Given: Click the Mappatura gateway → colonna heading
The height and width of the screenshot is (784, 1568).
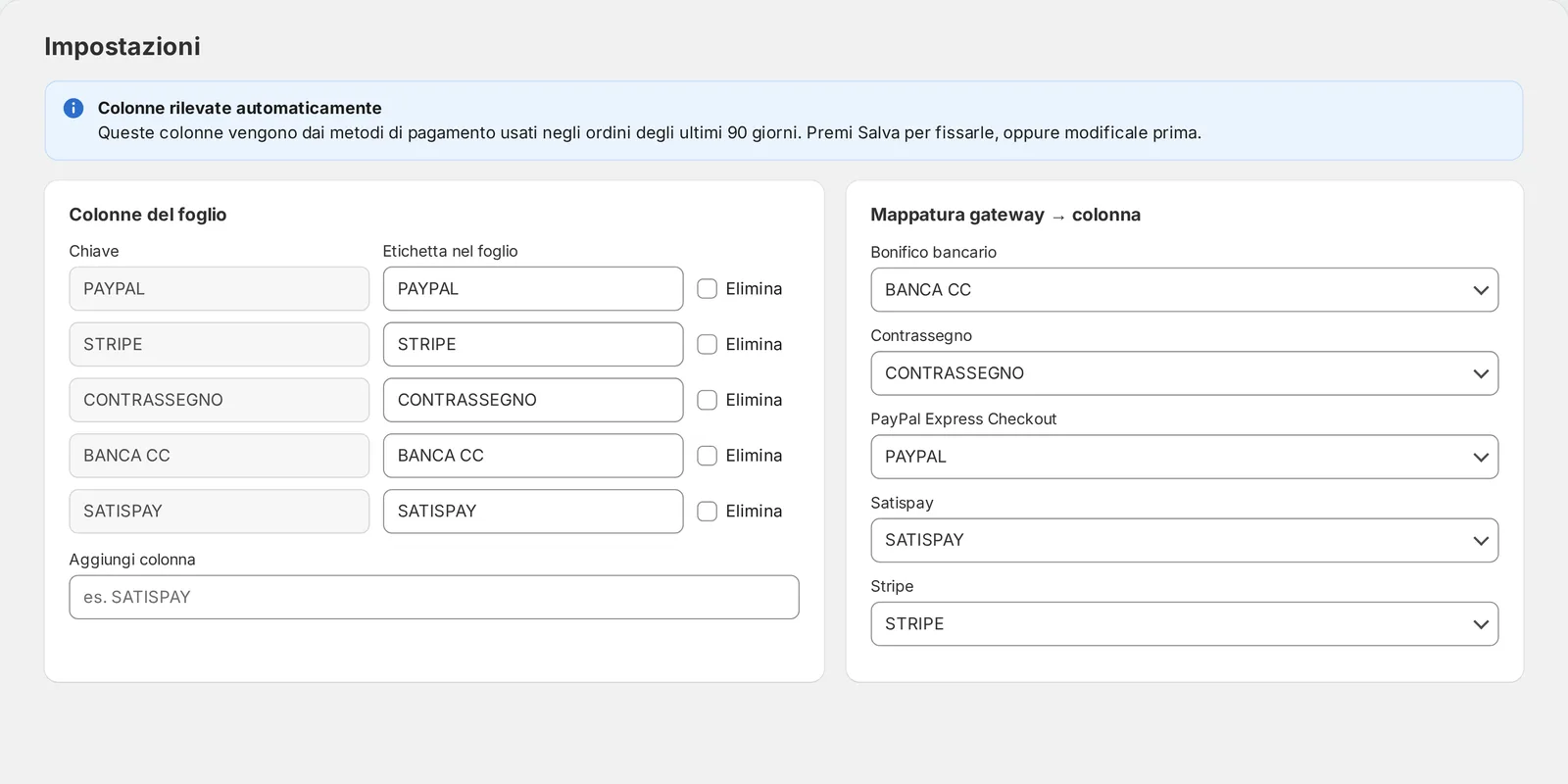Looking at the screenshot, I should (1005, 215).
